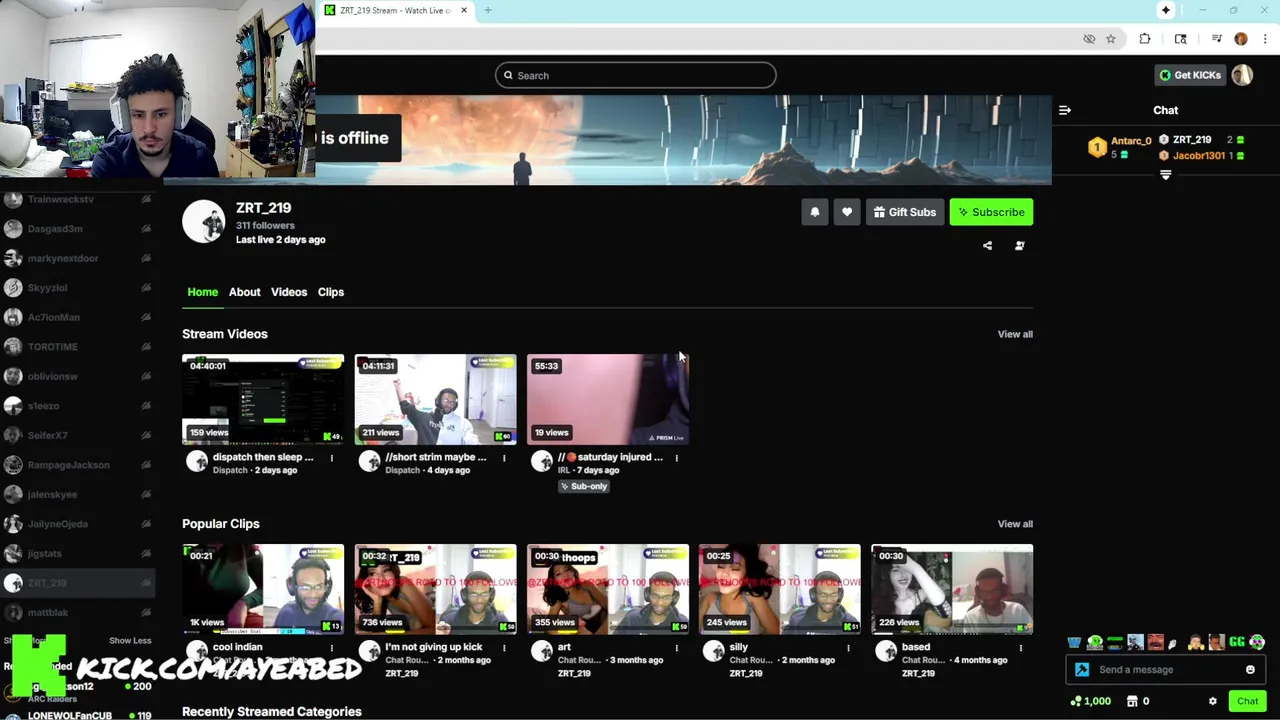Open chat settings gear icon
Viewport: 1280px width, 720px height.
1213,701
